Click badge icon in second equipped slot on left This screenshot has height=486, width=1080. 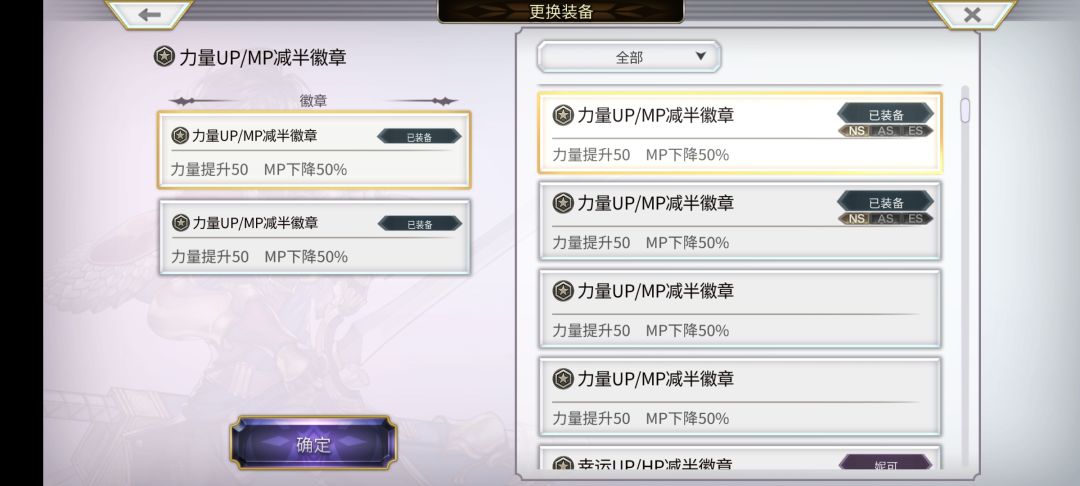point(180,223)
